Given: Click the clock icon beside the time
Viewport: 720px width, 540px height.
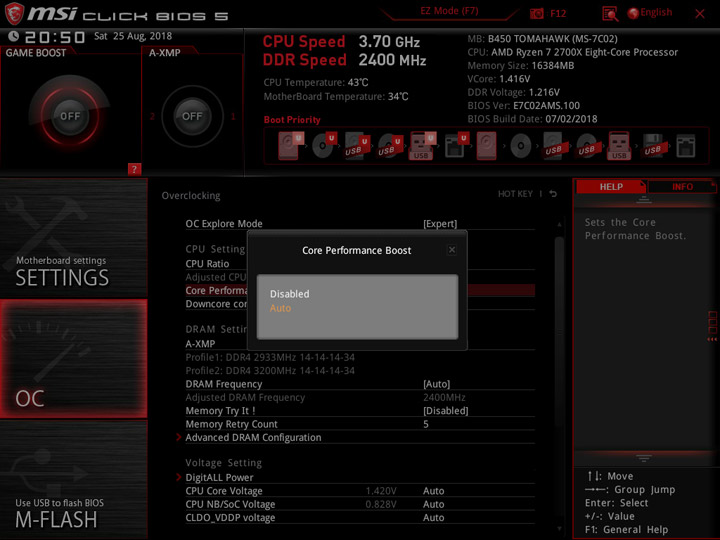Looking at the screenshot, I should point(13,36).
